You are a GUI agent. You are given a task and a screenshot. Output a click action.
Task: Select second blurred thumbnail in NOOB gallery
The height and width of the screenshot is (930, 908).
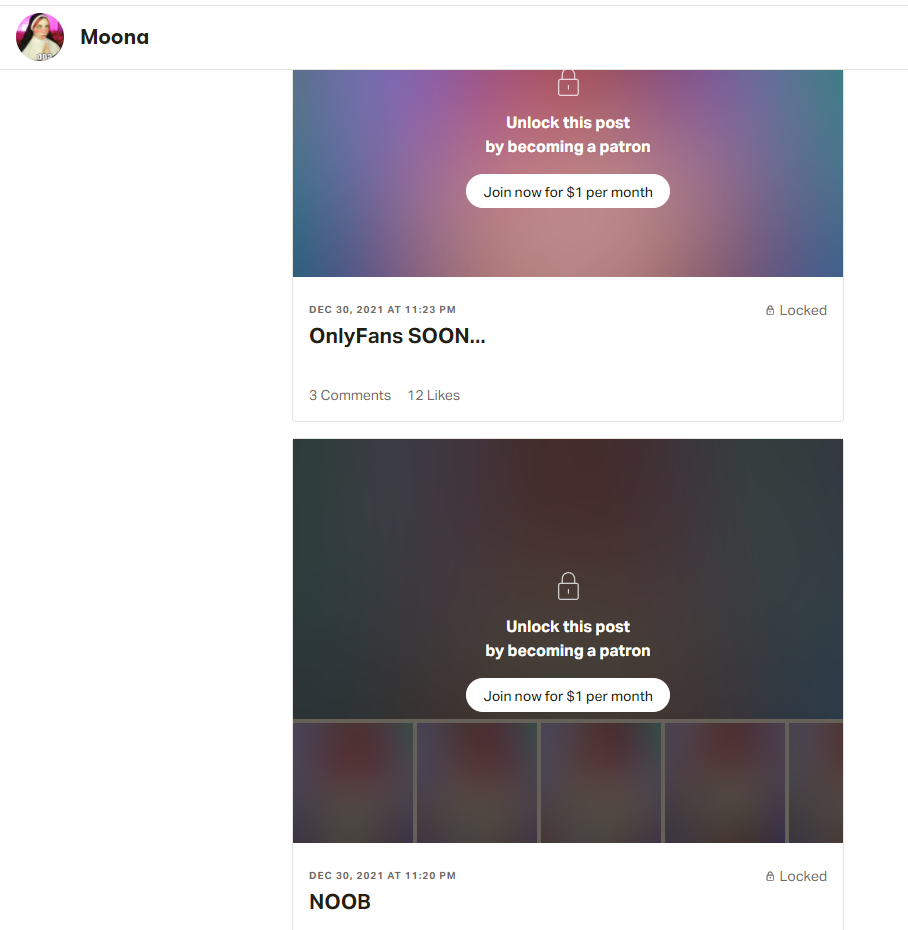point(477,782)
